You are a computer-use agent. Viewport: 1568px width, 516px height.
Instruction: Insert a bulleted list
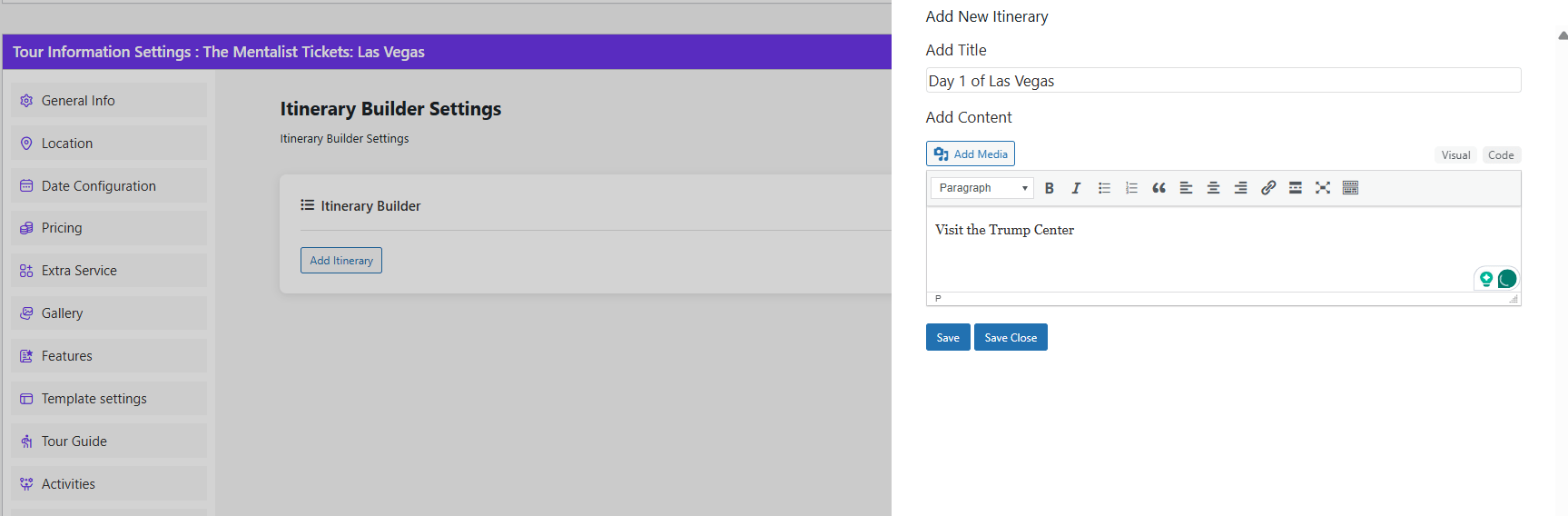pyautogui.click(x=1104, y=188)
